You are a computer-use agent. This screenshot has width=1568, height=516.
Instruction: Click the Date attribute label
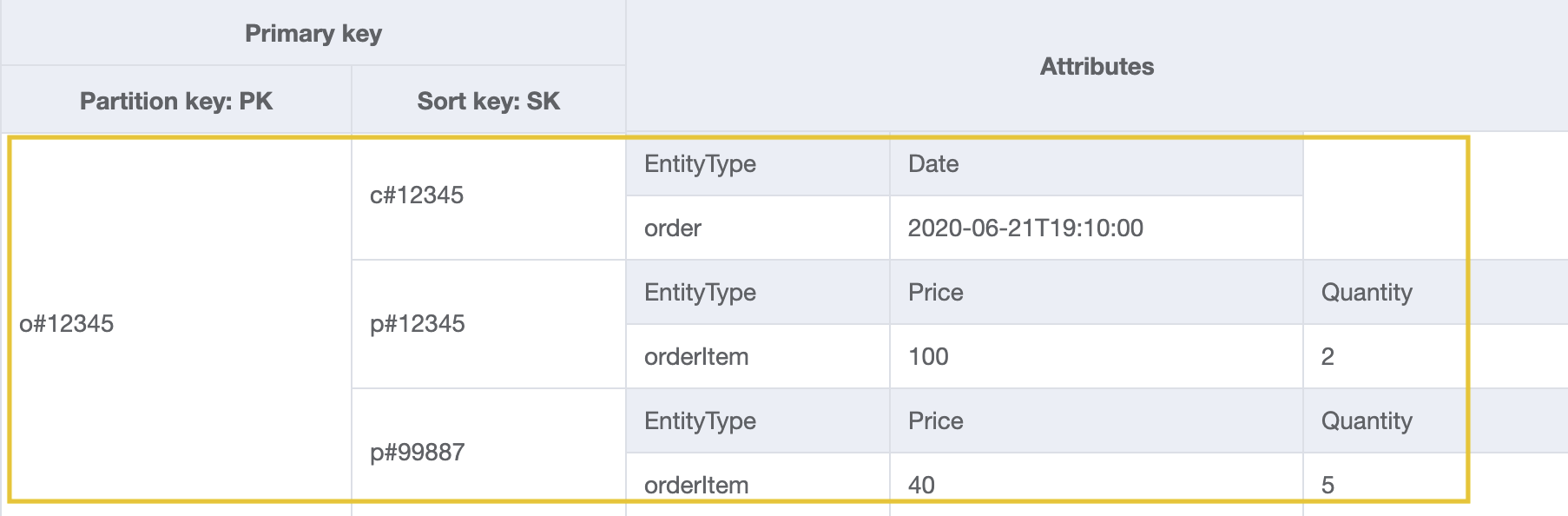[x=933, y=164]
